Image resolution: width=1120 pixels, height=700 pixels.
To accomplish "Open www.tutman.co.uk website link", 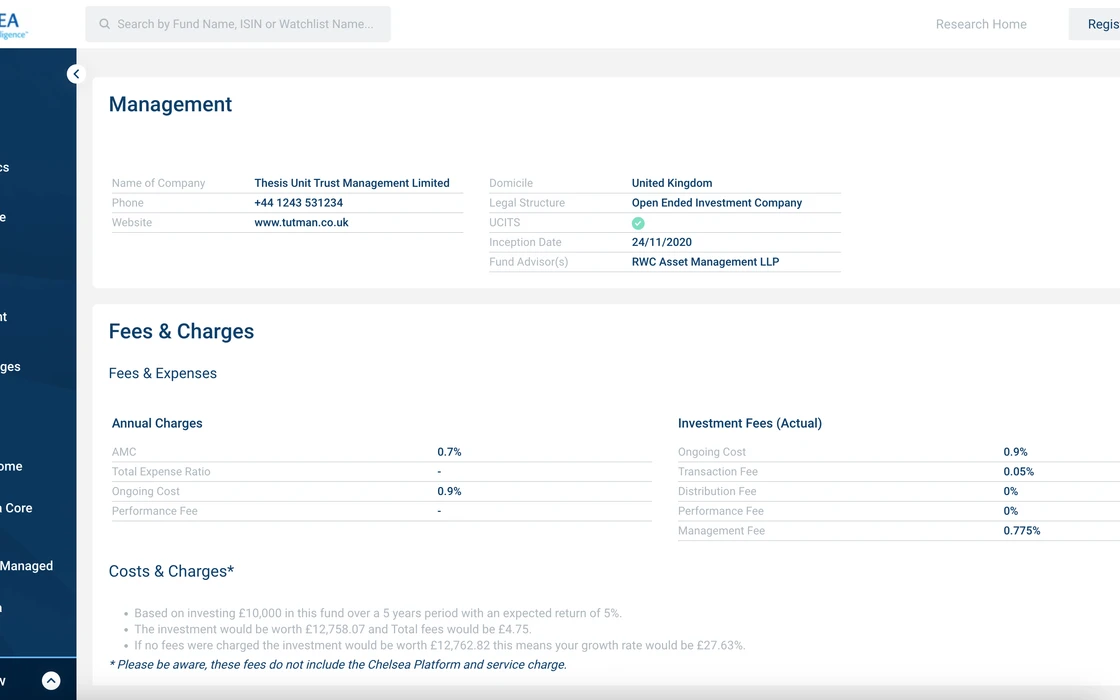I will pyautogui.click(x=301, y=222).
